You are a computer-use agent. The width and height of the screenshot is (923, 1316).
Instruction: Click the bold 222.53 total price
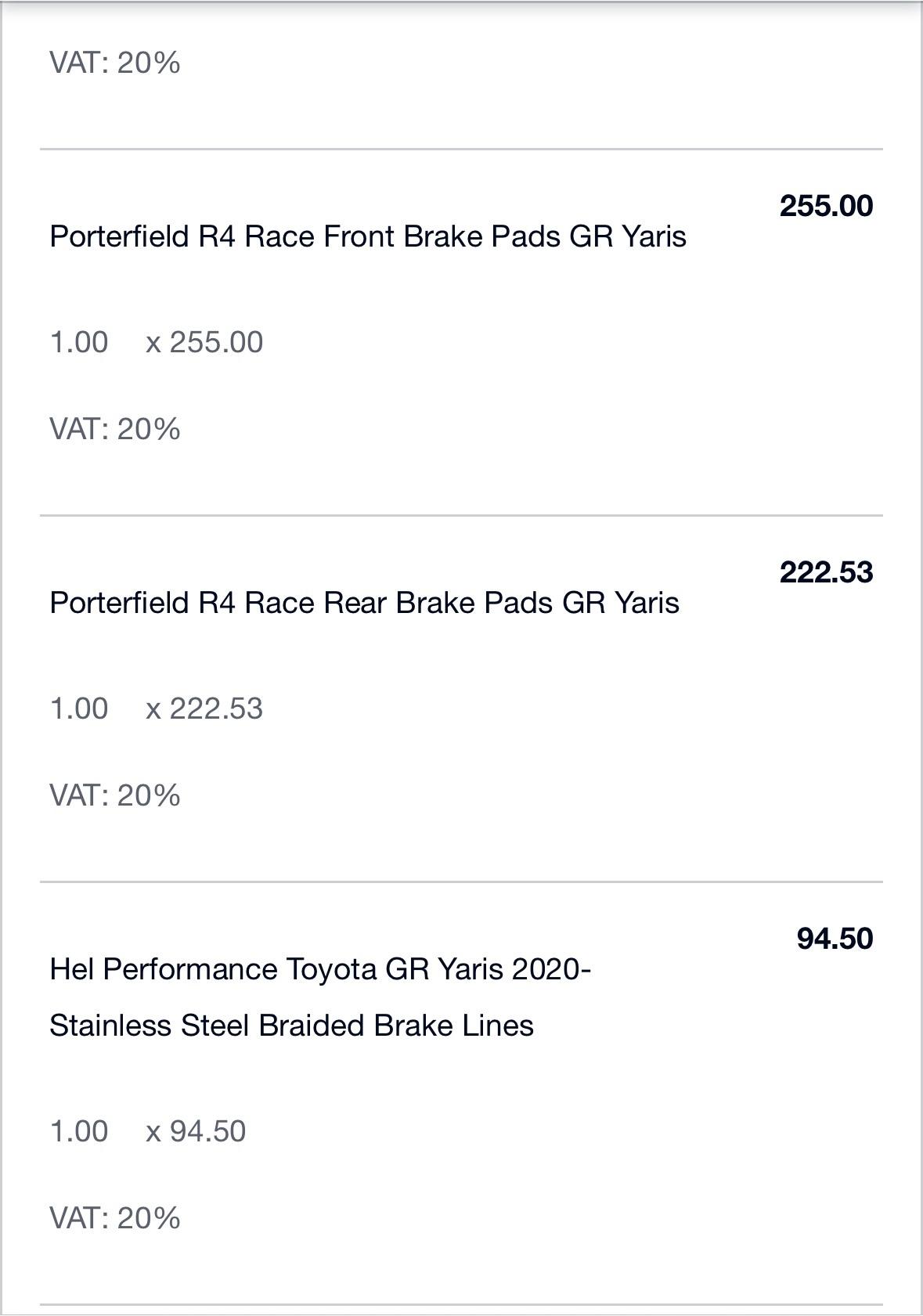coord(826,572)
